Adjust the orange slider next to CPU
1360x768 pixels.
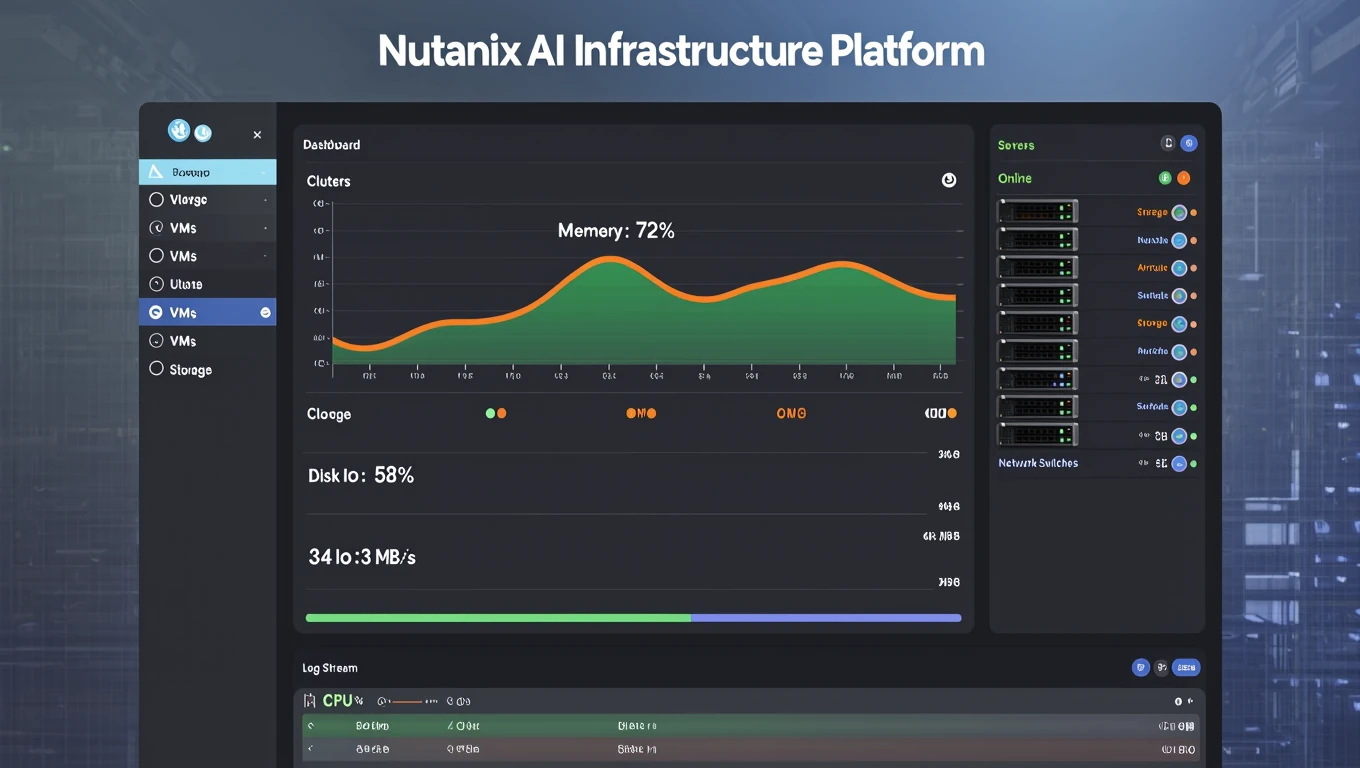tap(408, 702)
